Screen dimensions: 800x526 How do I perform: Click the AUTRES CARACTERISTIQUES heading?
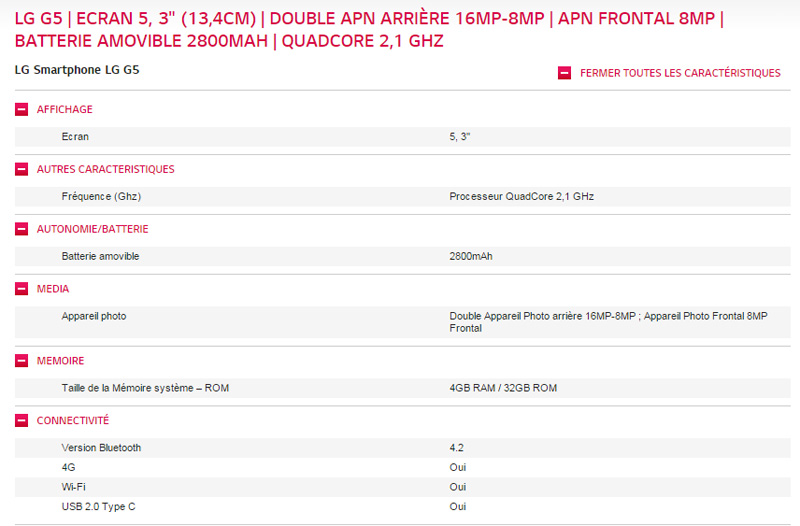[x=106, y=169]
